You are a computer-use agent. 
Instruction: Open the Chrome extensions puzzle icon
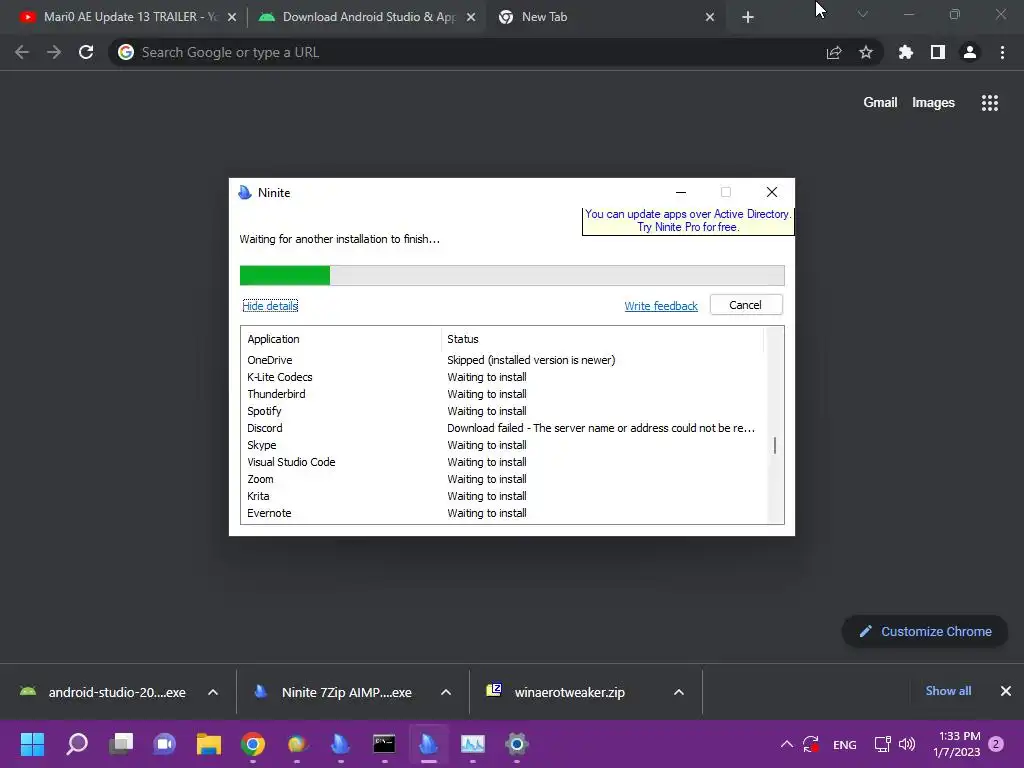click(x=906, y=52)
